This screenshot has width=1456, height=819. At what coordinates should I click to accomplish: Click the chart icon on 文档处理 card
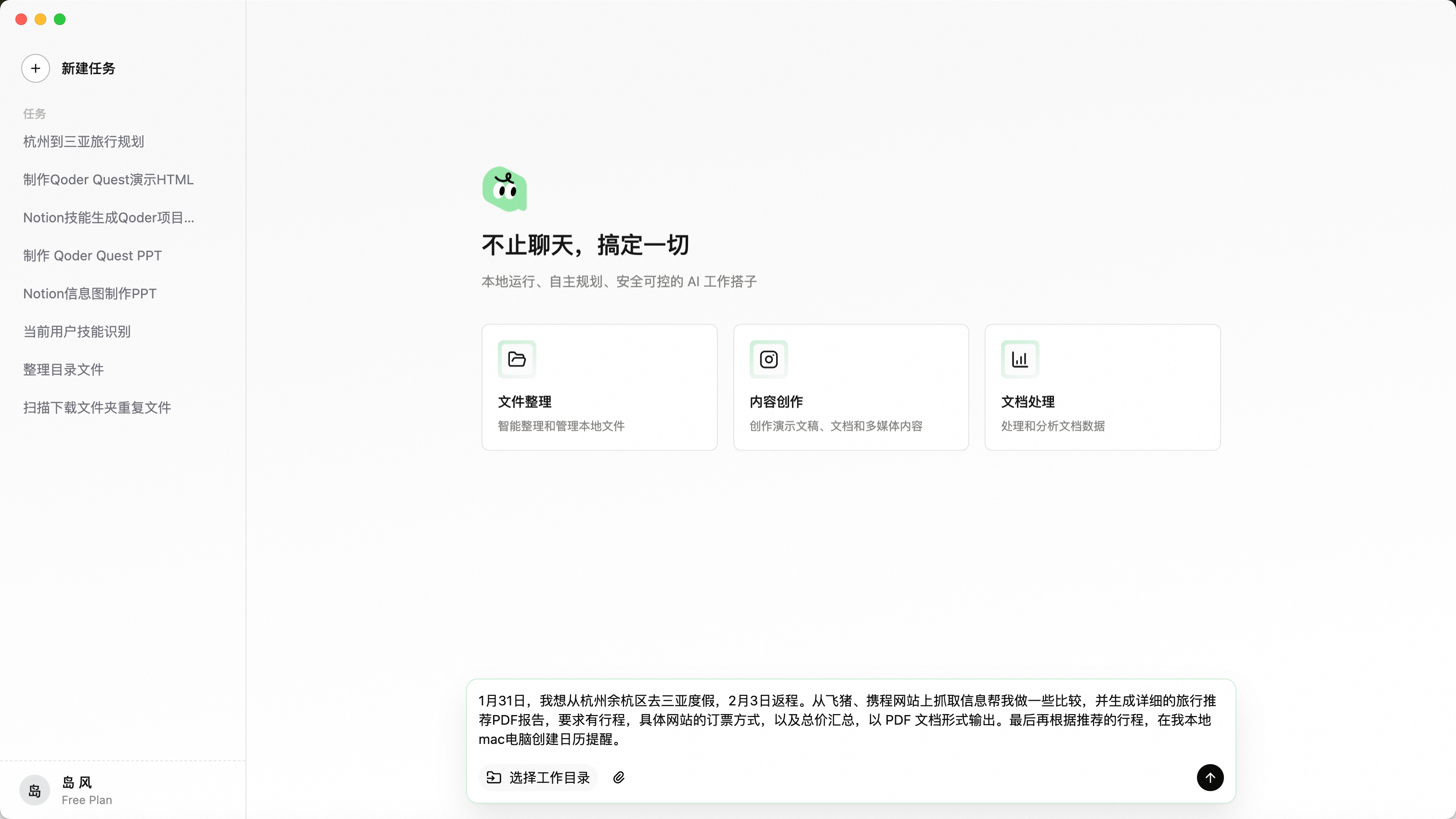pos(1020,359)
